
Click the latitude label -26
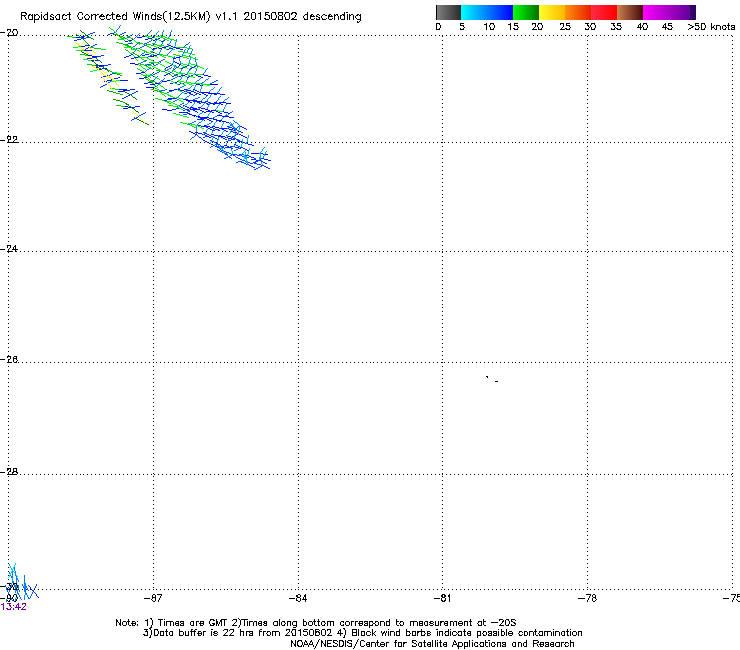[x=9, y=359]
